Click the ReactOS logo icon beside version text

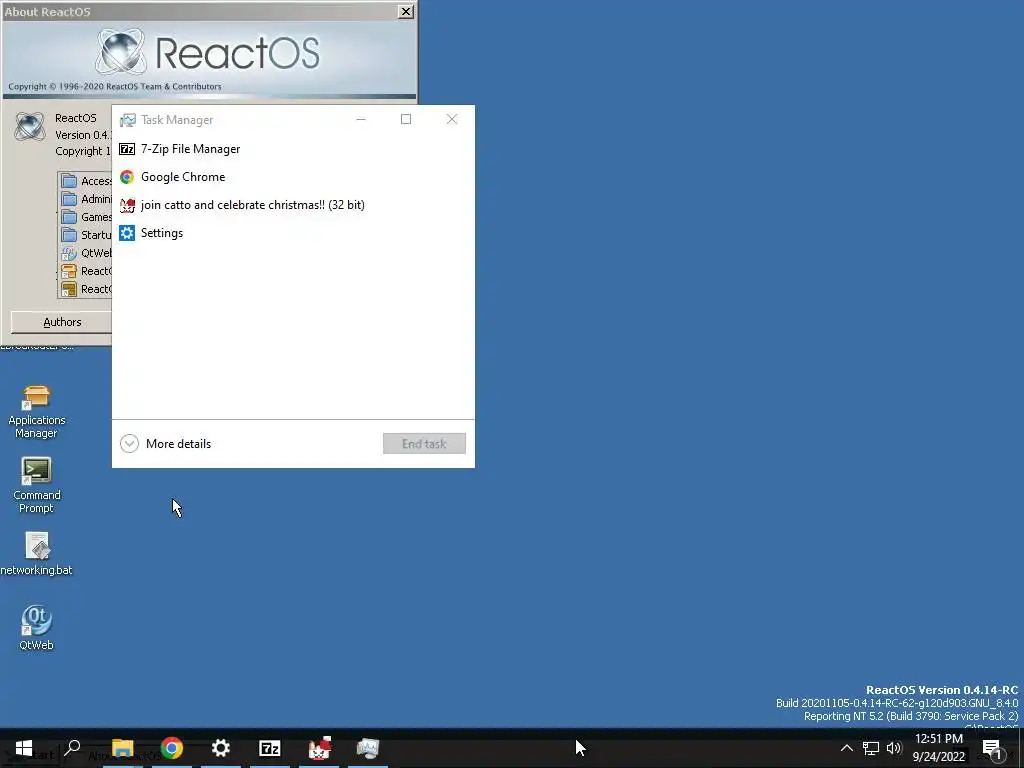point(30,127)
